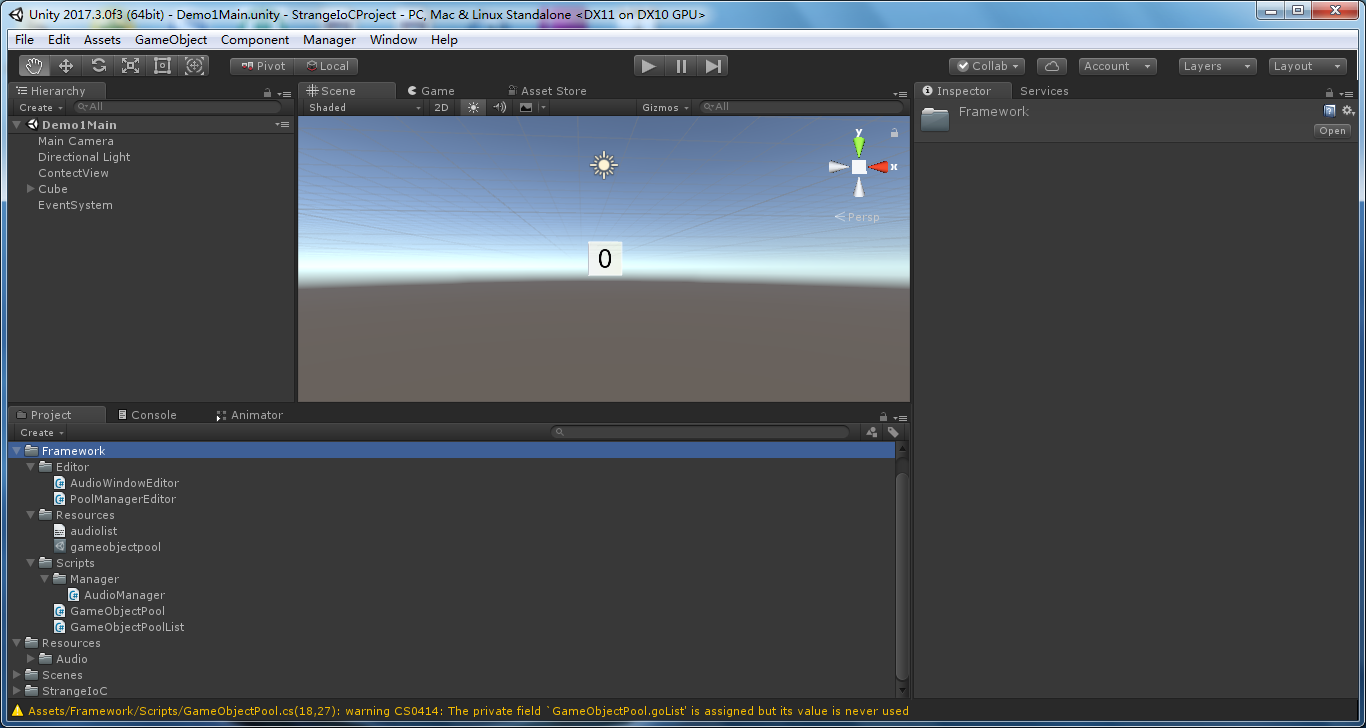Click the Project panel search field
The height and width of the screenshot is (728, 1366).
700,432
